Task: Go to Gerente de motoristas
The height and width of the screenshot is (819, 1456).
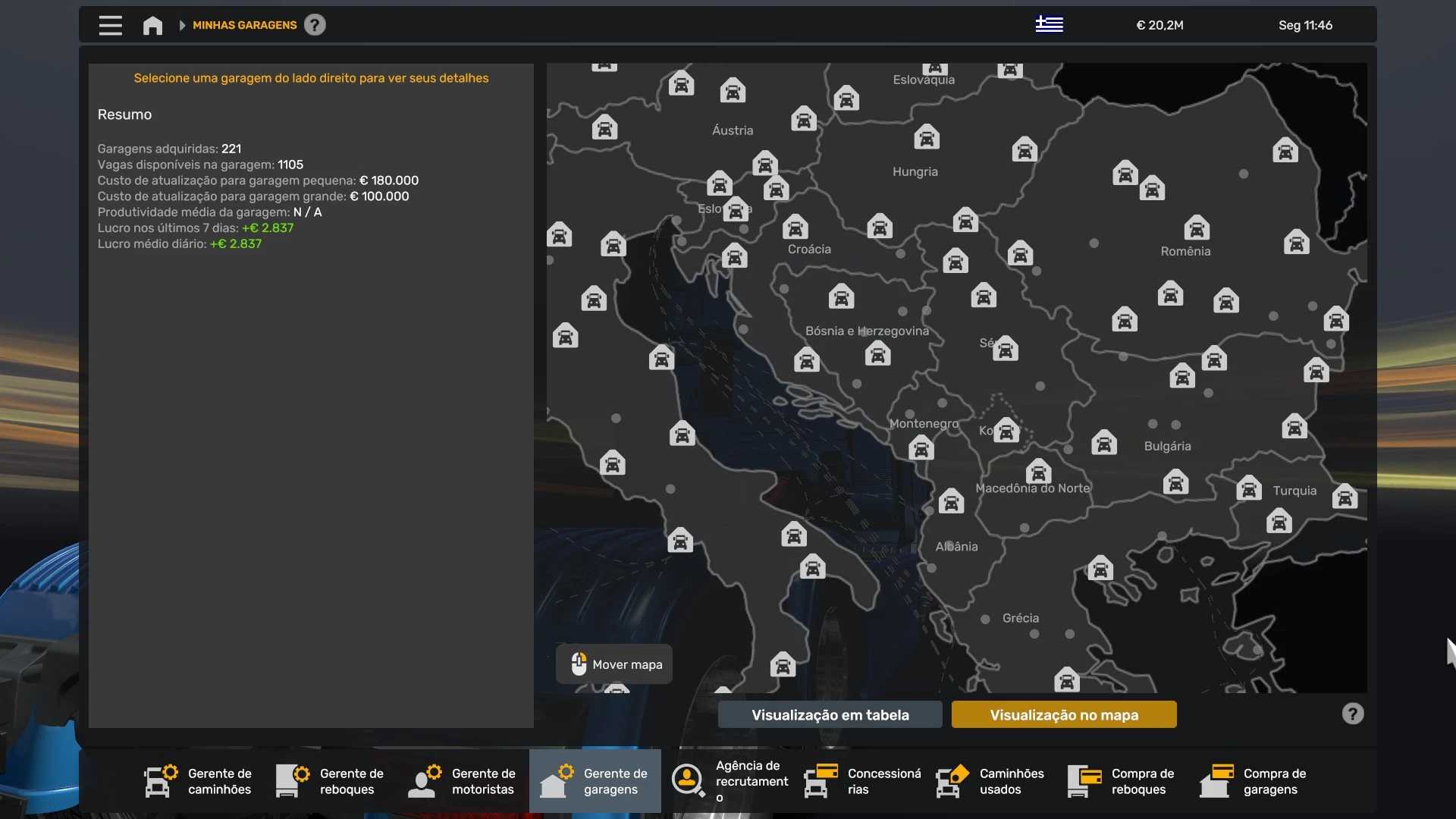Action: [463, 781]
